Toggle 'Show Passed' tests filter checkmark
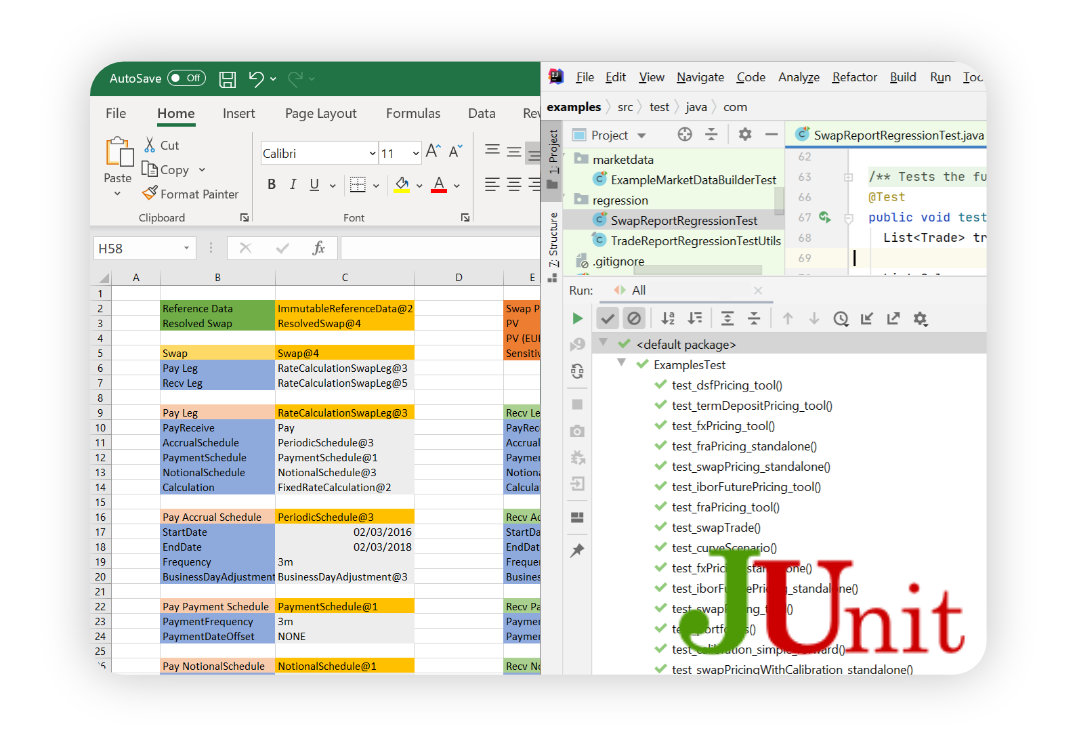Screen dimensions: 1080x739 [607, 318]
